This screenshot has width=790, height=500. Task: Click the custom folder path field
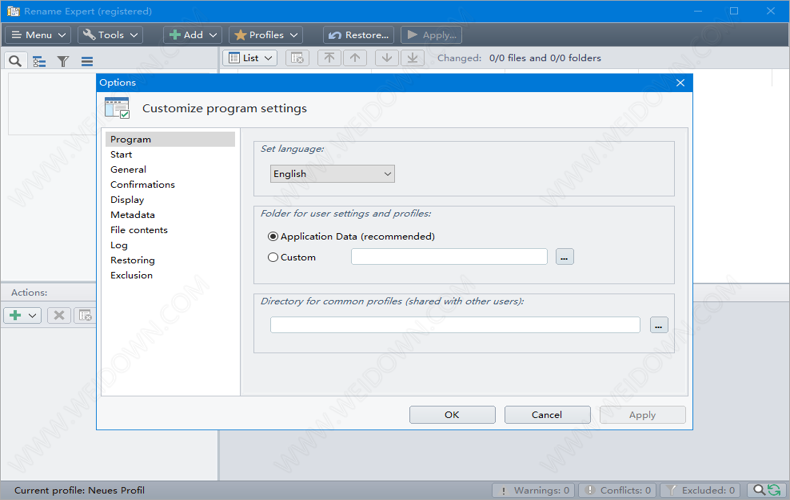449,257
